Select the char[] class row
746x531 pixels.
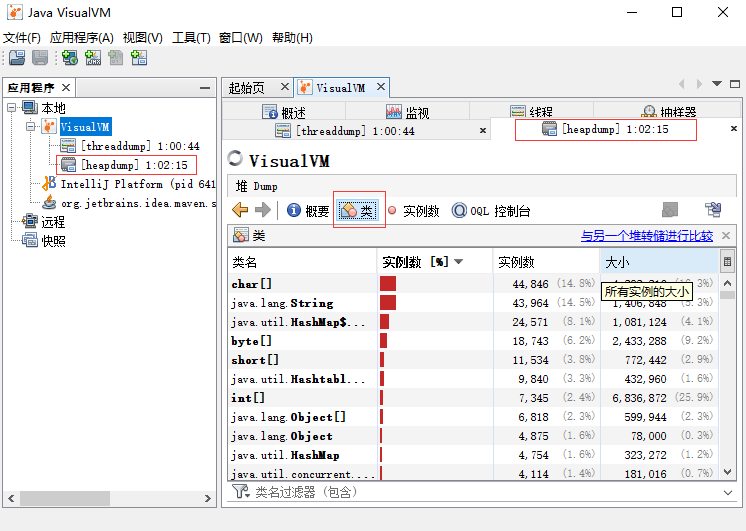[x=473, y=284]
